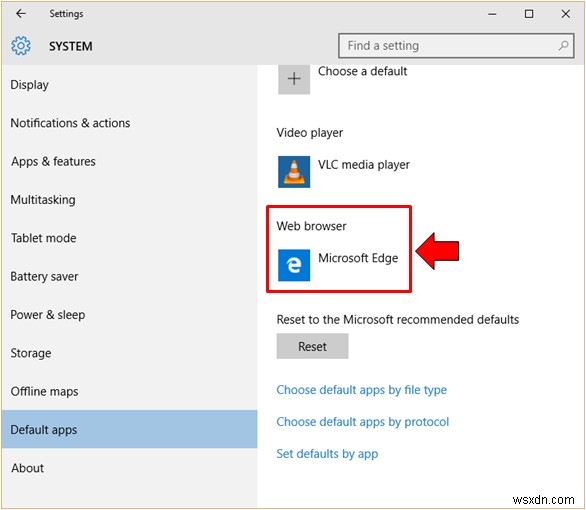Image resolution: width=586 pixels, height=510 pixels.
Task: Close the Settings window
Action: coord(565,14)
